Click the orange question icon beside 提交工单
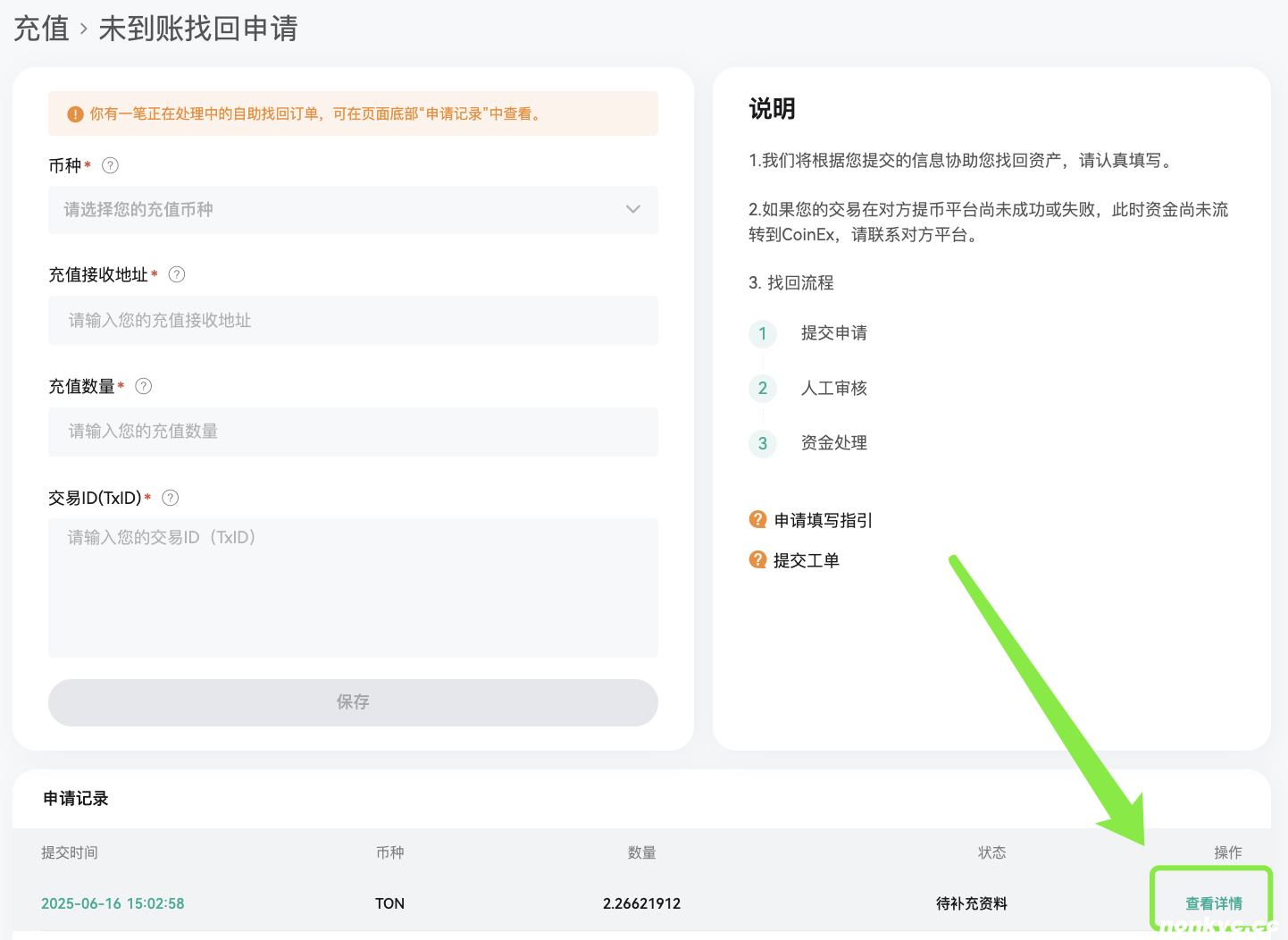The height and width of the screenshot is (940, 1288). [x=757, y=559]
